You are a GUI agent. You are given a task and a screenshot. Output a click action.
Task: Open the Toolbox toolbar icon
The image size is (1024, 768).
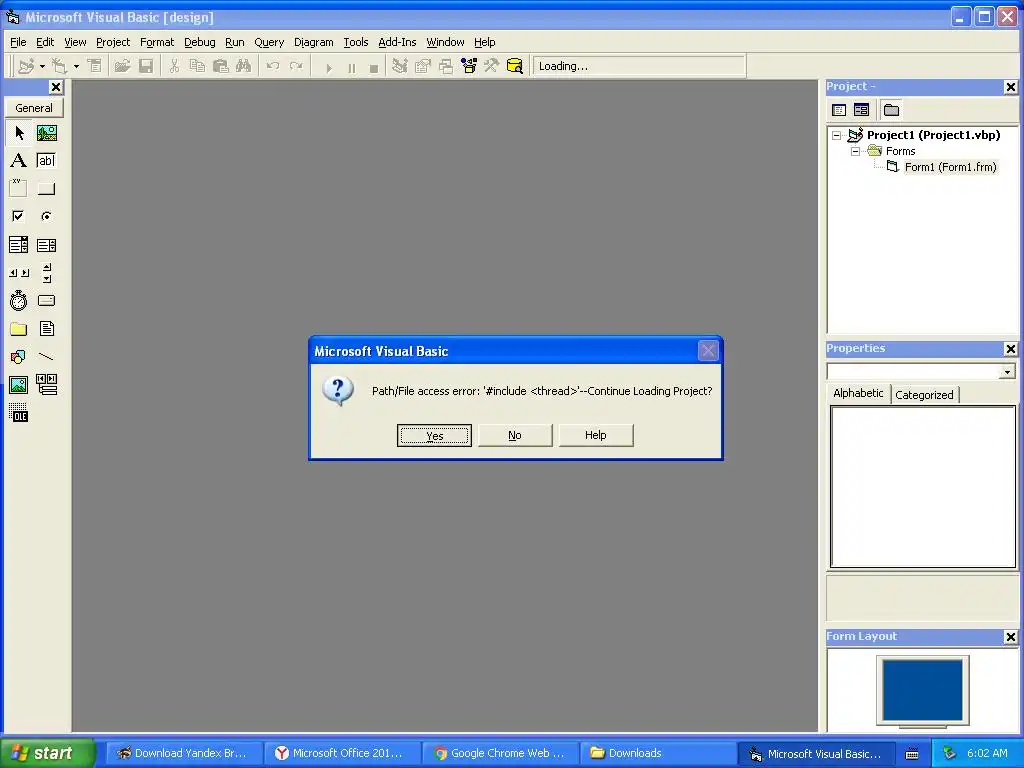(492, 66)
